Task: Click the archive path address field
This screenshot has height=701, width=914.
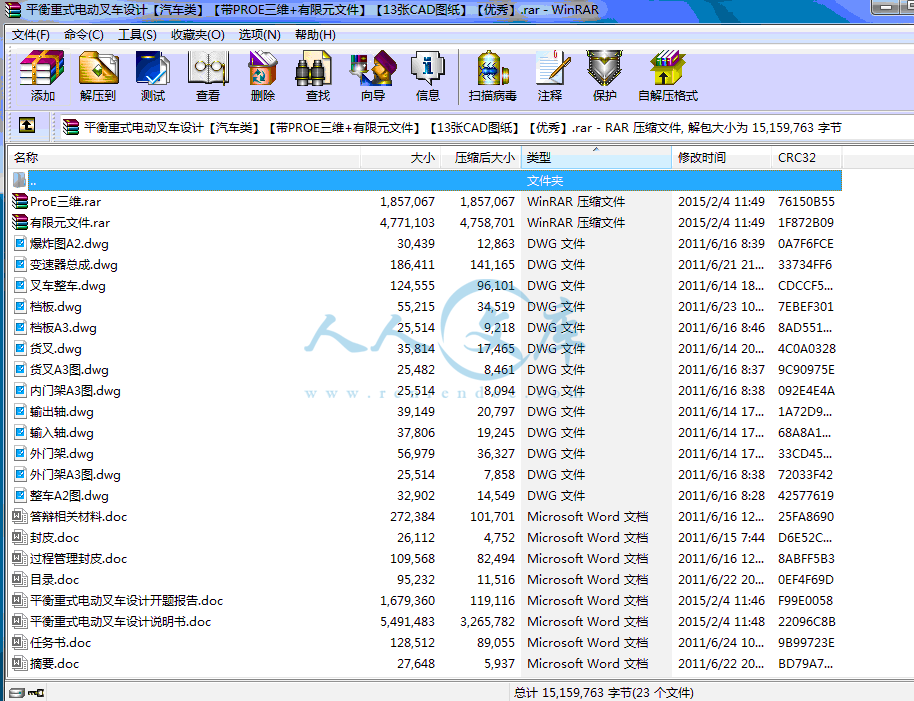Action: [x=486, y=128]
